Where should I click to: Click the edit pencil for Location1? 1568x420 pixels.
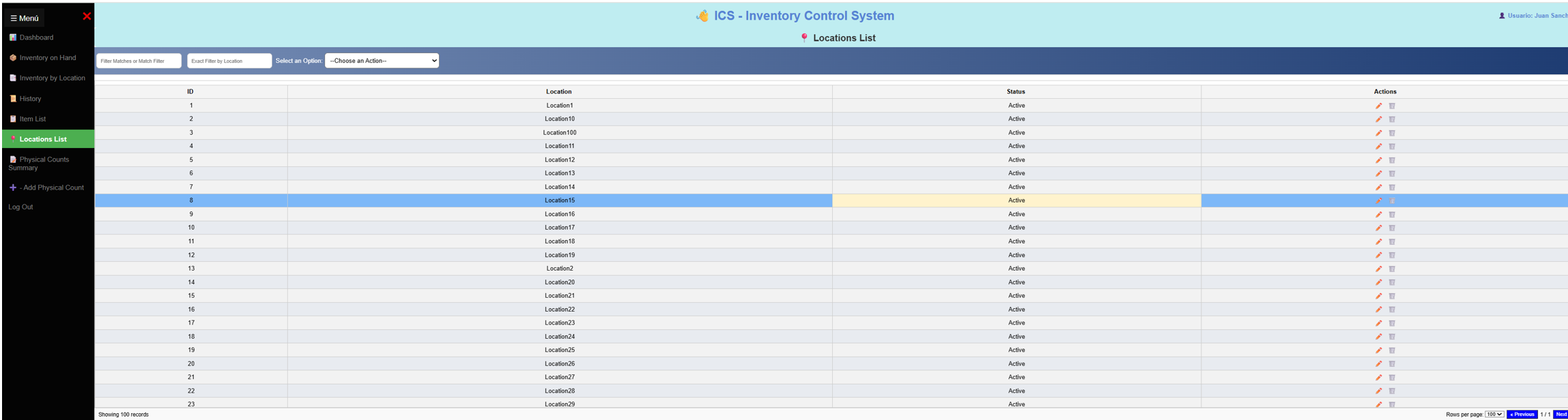point(1378,106)
